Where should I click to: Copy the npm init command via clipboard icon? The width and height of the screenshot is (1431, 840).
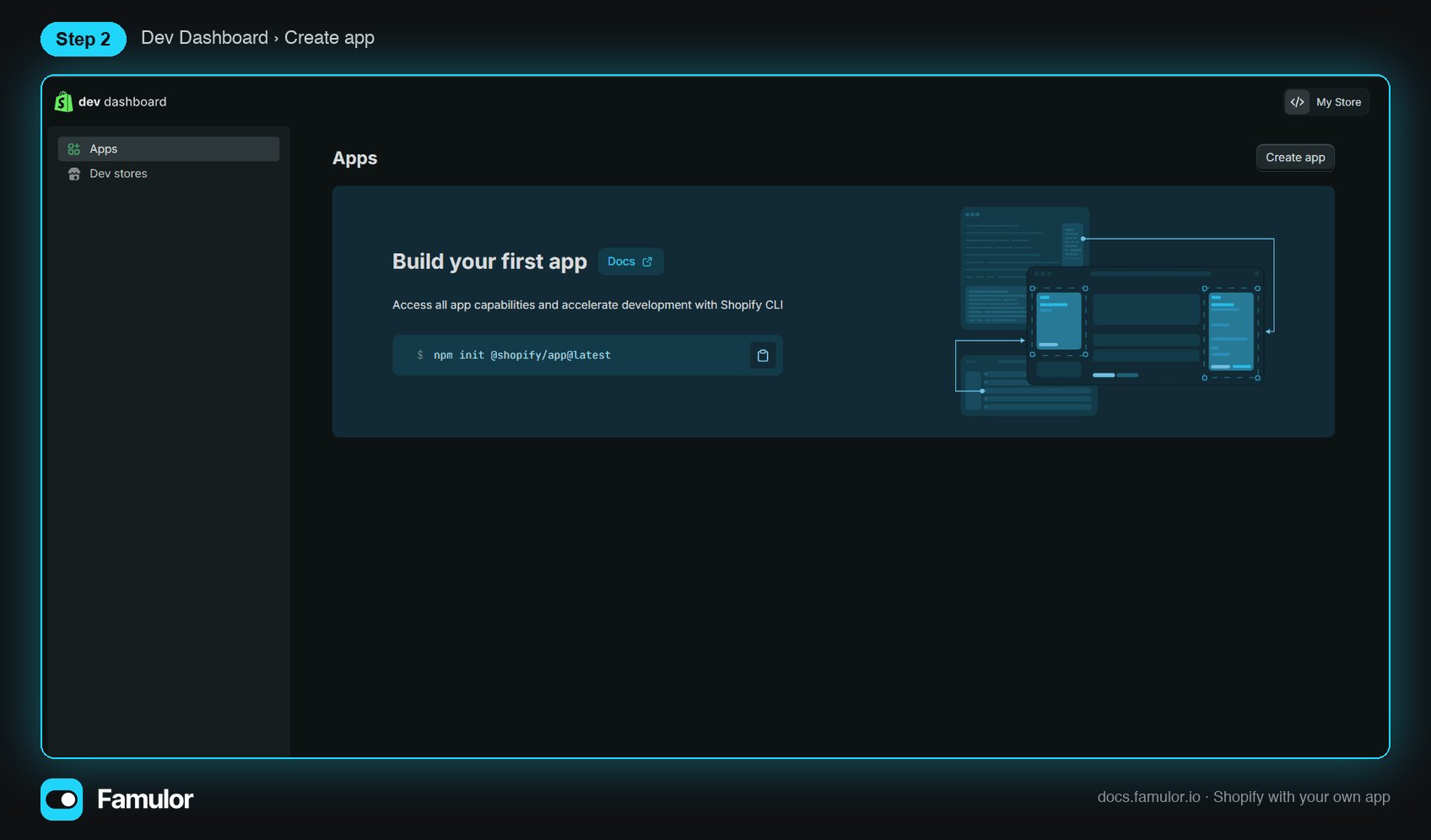click(763, 356)
